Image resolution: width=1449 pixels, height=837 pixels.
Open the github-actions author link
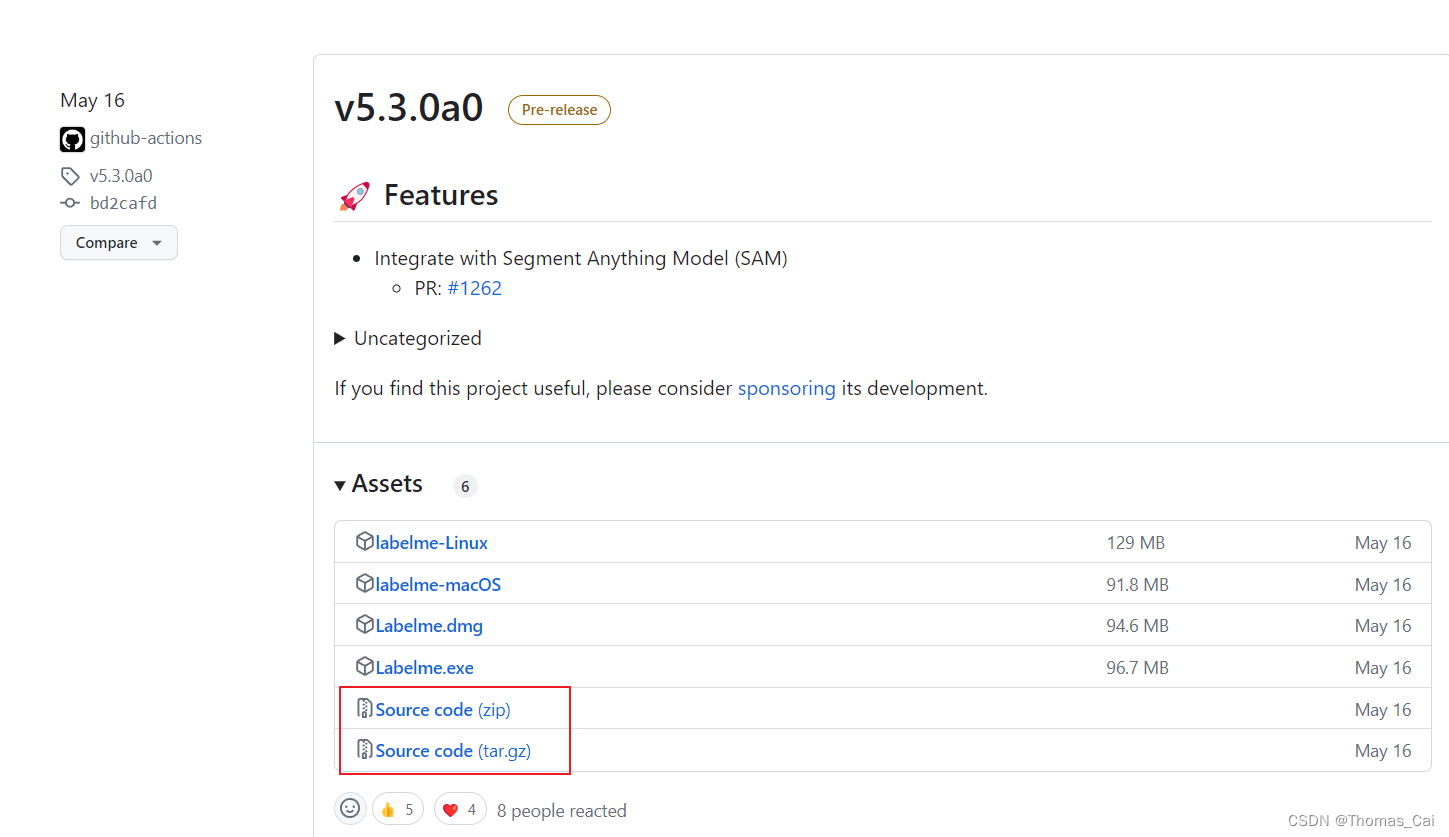[146, 138]
